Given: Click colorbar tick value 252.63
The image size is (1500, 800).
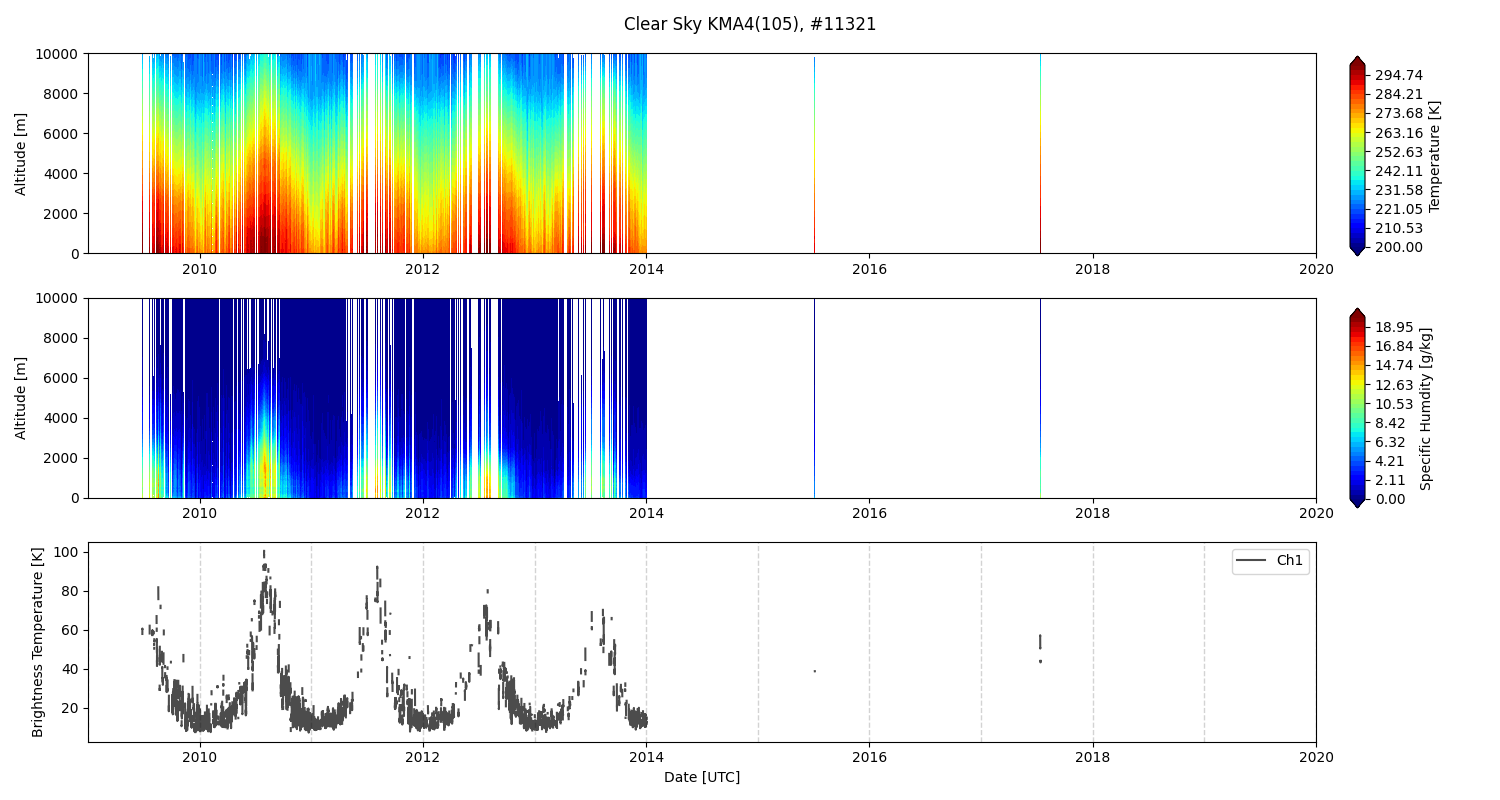Looking at the screenshot, I should click(x=1399, y=152).
